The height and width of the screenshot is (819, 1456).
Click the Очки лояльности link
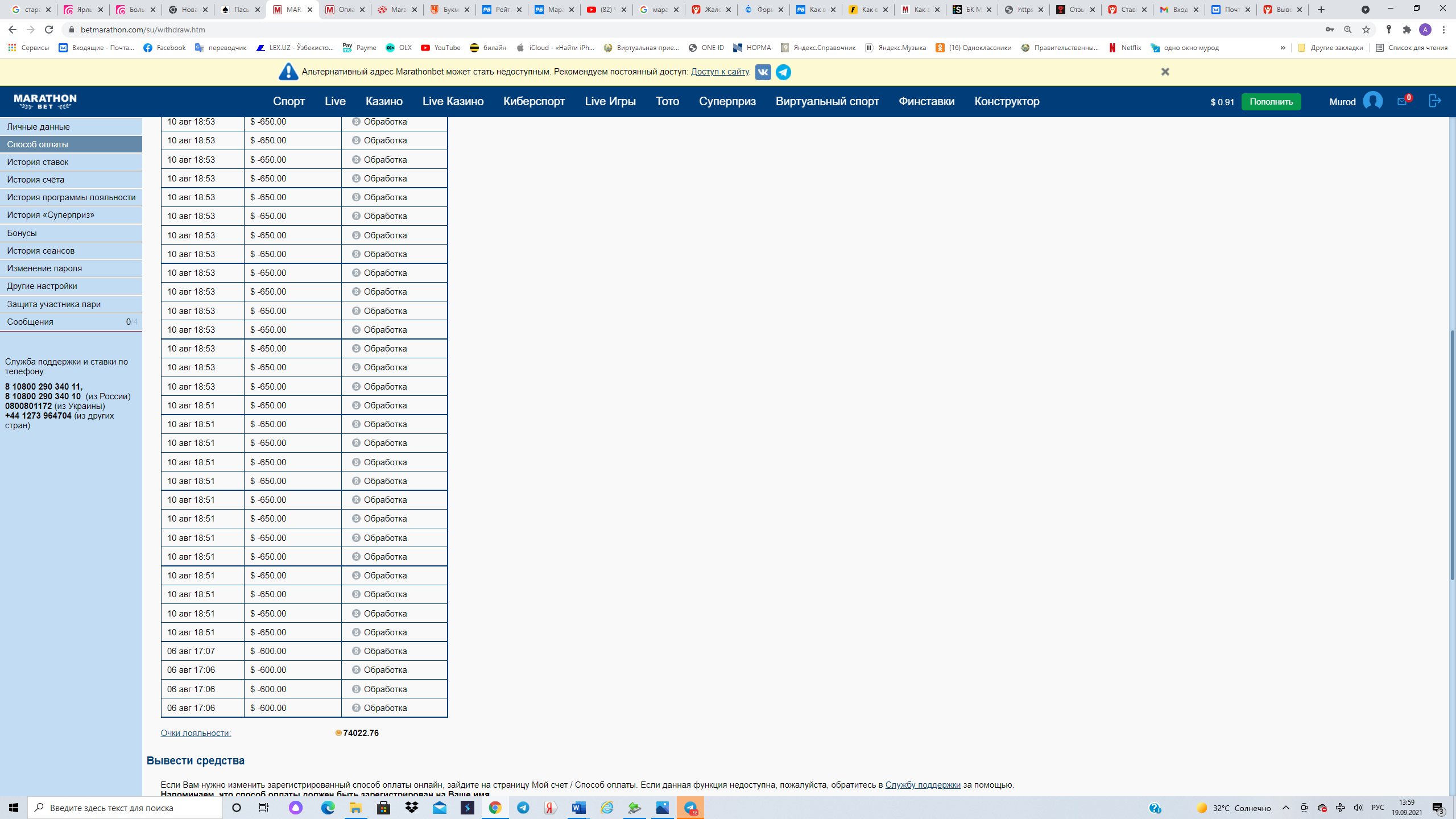pyautogui.click(x=196, y=733)
